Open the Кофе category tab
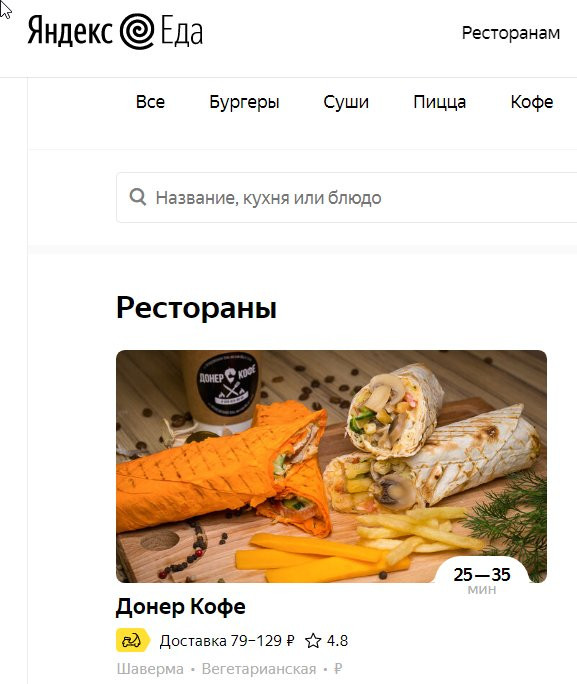577x684 pixels. (532, 102)
